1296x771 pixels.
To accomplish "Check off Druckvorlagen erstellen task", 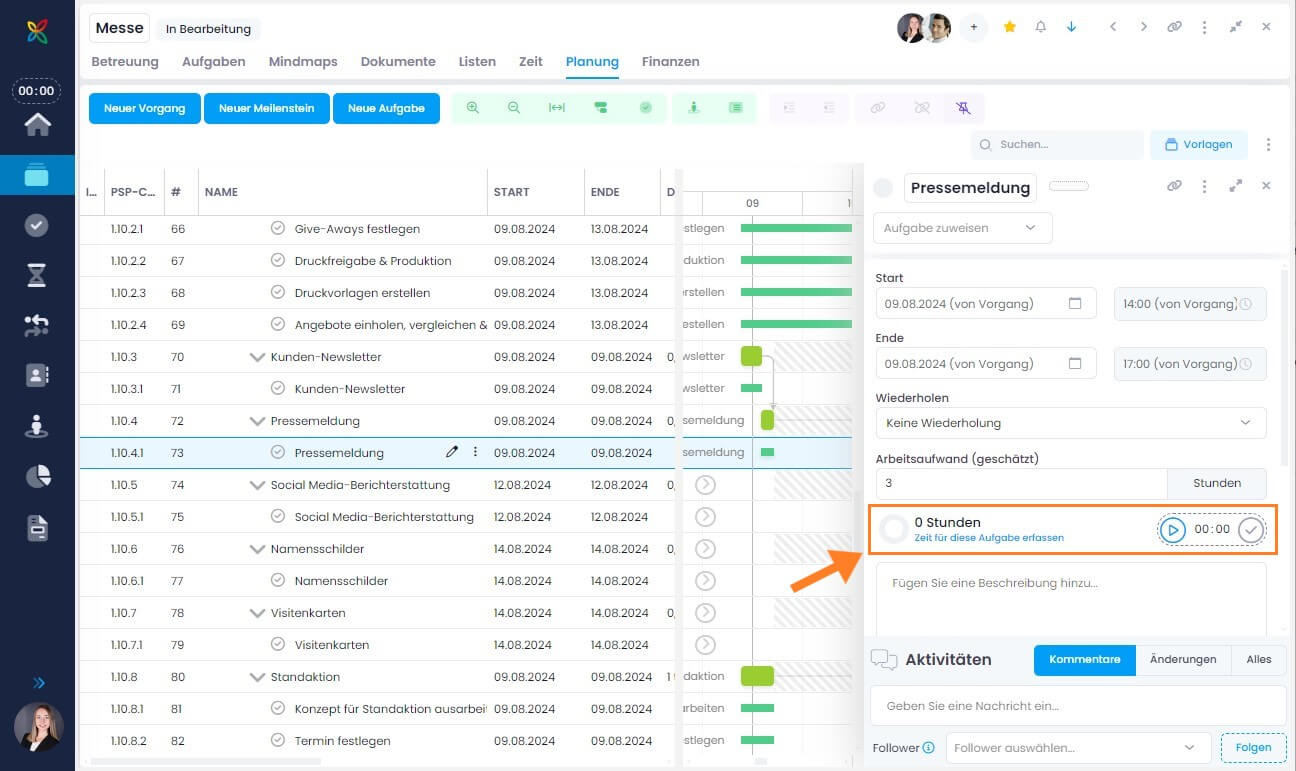I will (278, 292).
